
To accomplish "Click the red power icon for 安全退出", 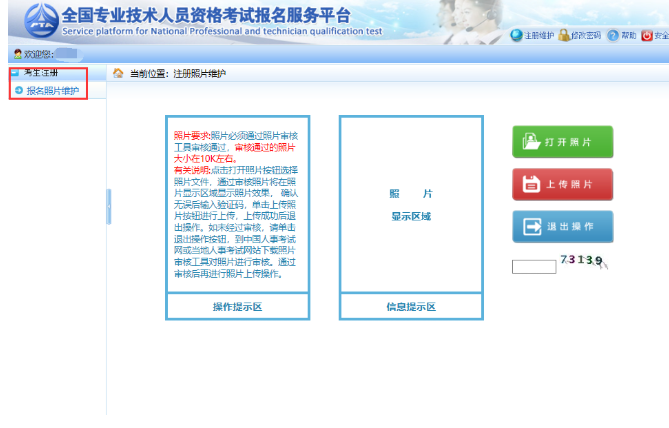I will point(647,35).
